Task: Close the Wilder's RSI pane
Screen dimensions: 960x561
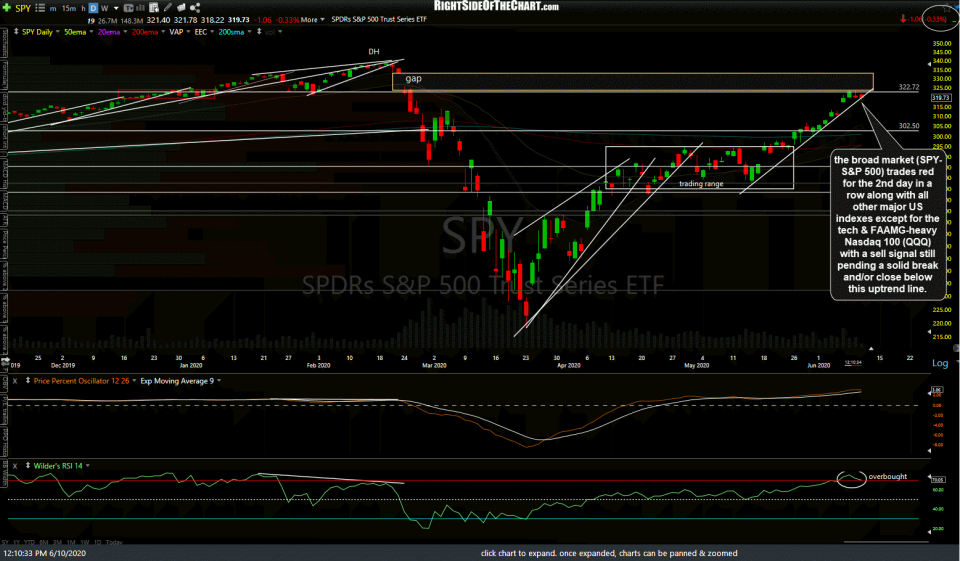Action: click(x=15, y=466)
